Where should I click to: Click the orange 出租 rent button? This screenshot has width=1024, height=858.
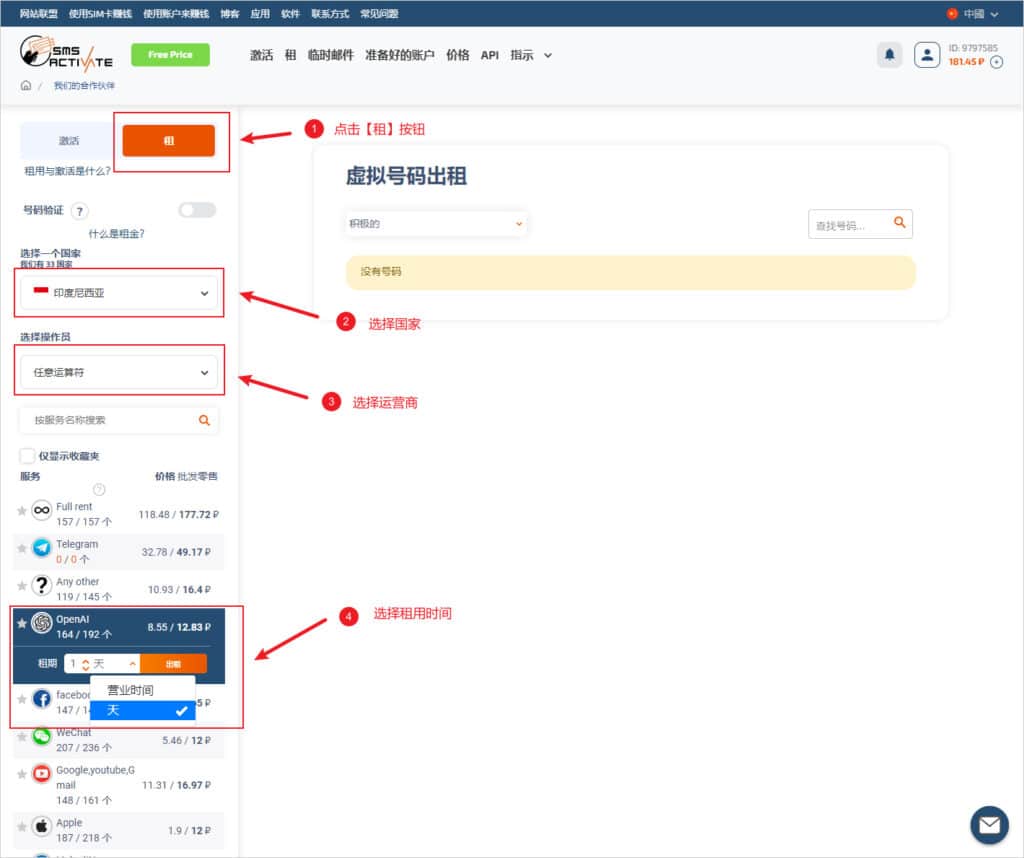pyautogui.click(x=173, y=664)
